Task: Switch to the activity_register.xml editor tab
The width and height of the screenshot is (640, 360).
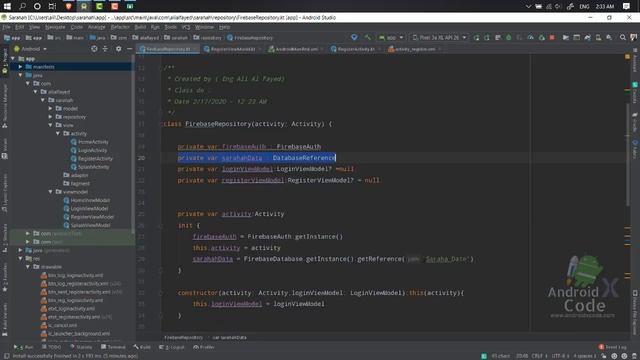Action: [x=414, y=49]
